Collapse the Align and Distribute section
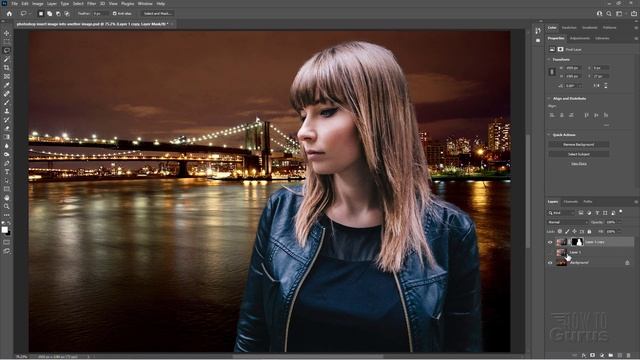Image resolution: width=640 pixels, height=360 pixels. tap(549, 98)
